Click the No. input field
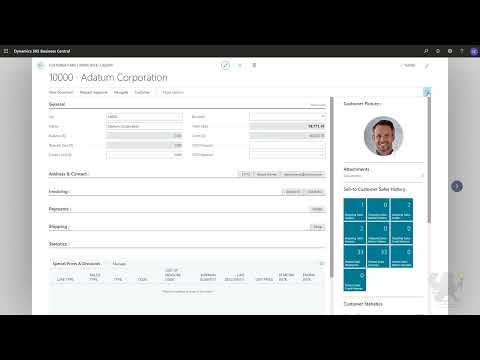This screenshot has width=480, height=360. coord(144,116)
